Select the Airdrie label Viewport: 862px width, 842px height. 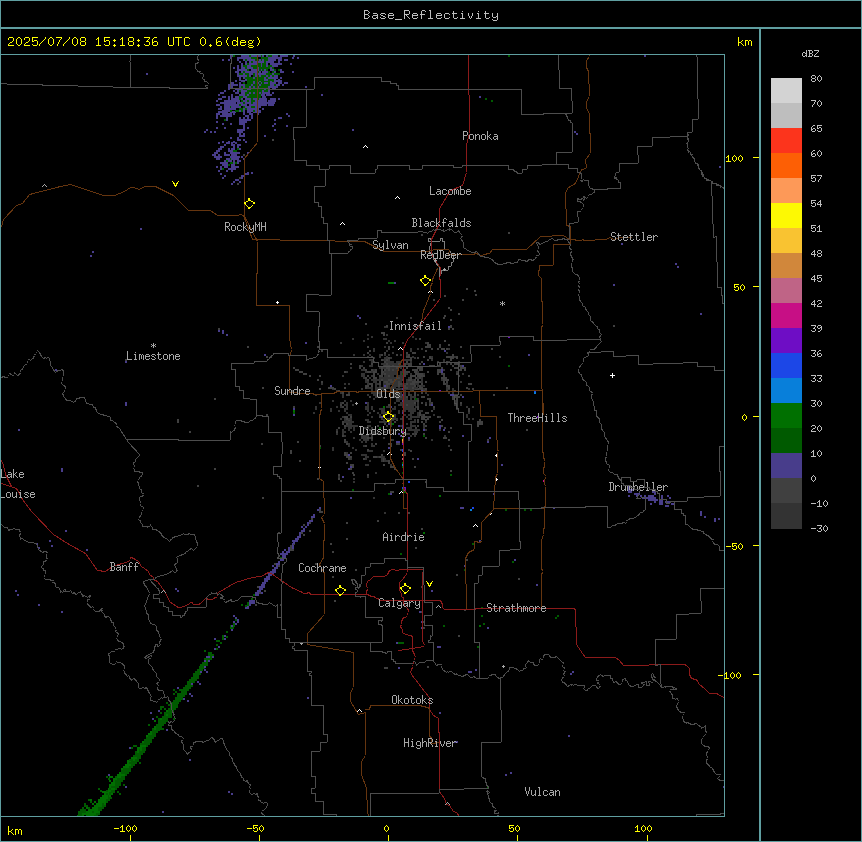click(x=404, y=537)
